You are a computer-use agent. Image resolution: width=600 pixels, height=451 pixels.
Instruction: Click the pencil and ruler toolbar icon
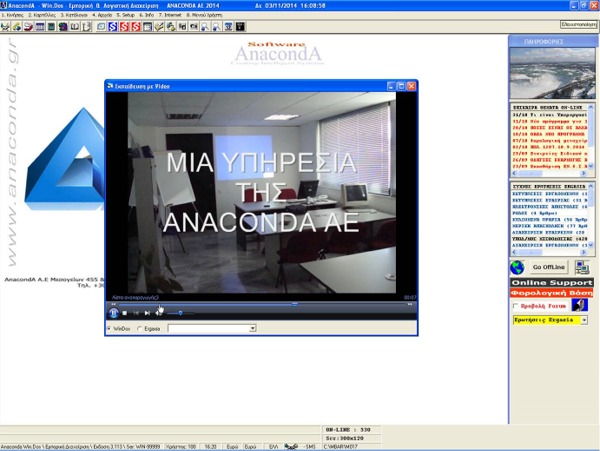[159, 26]
